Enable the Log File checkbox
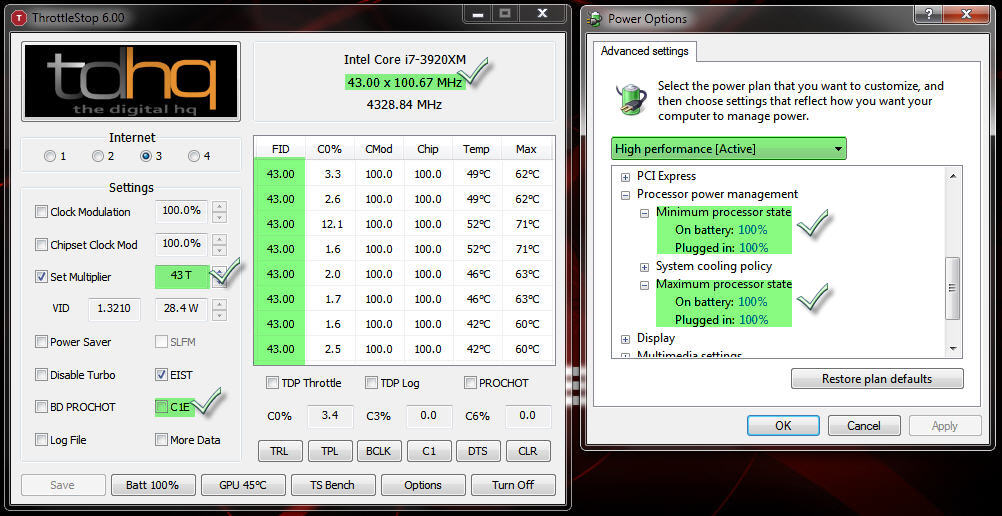Screen dimensions: 1002x516 point(42,440)
